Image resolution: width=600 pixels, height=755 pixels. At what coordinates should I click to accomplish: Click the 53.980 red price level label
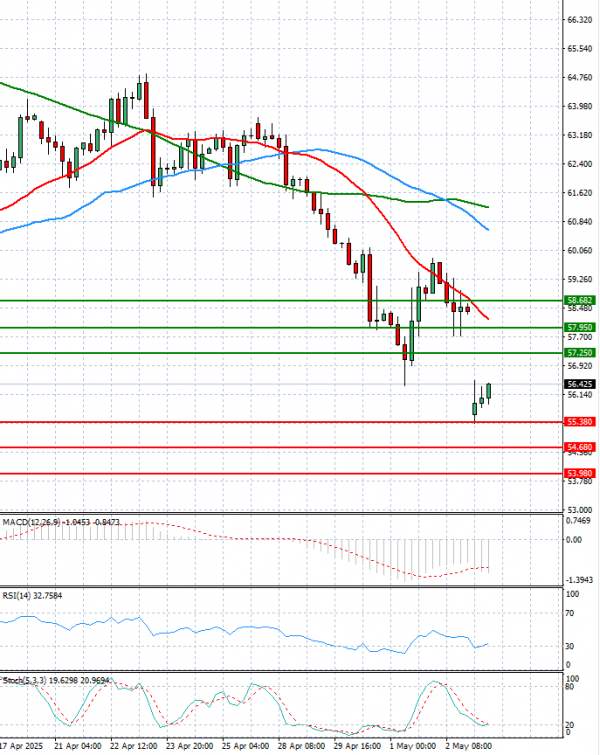(580, 473)
